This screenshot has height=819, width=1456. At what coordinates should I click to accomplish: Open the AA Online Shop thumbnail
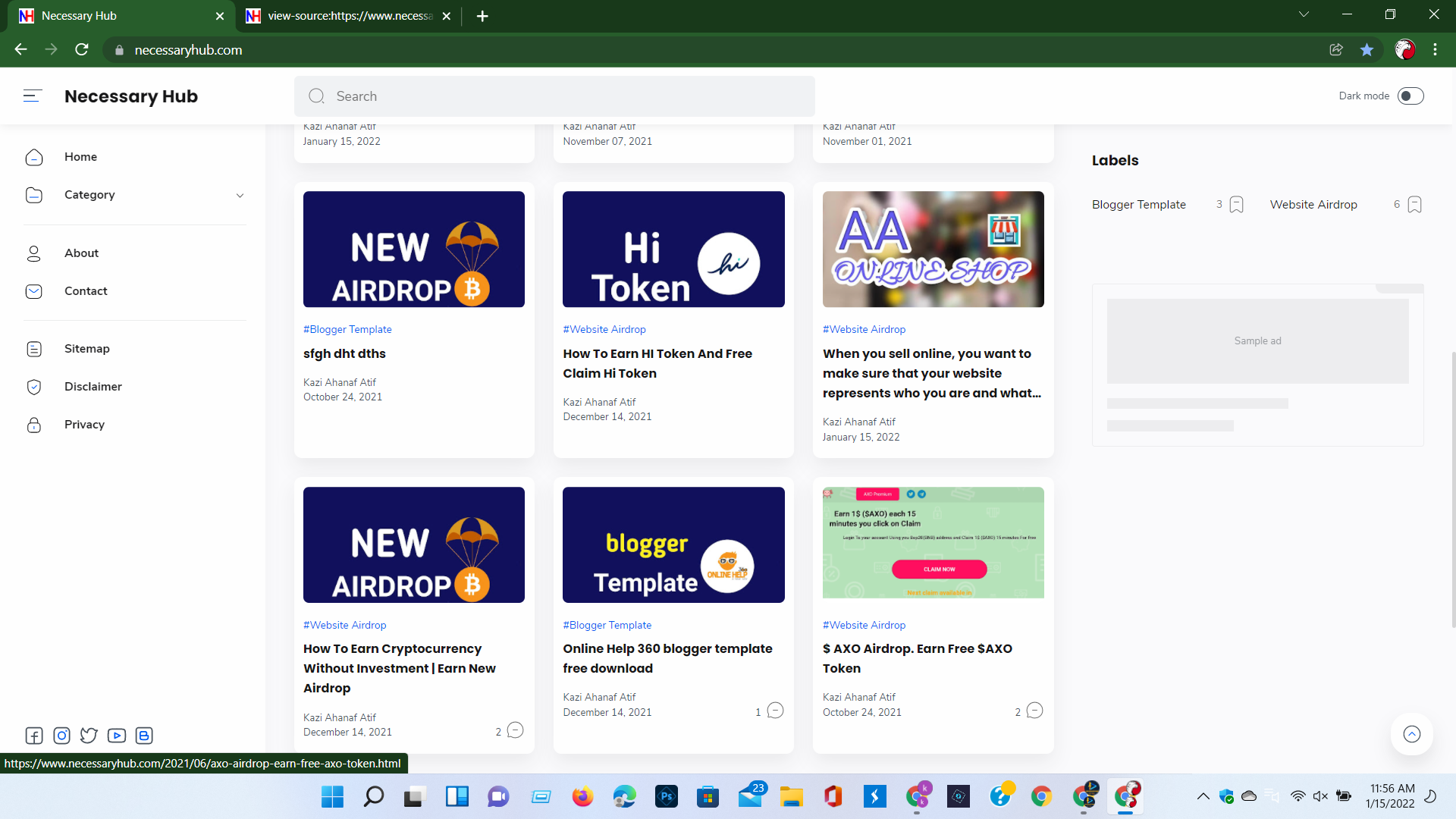tap(933, 249)
